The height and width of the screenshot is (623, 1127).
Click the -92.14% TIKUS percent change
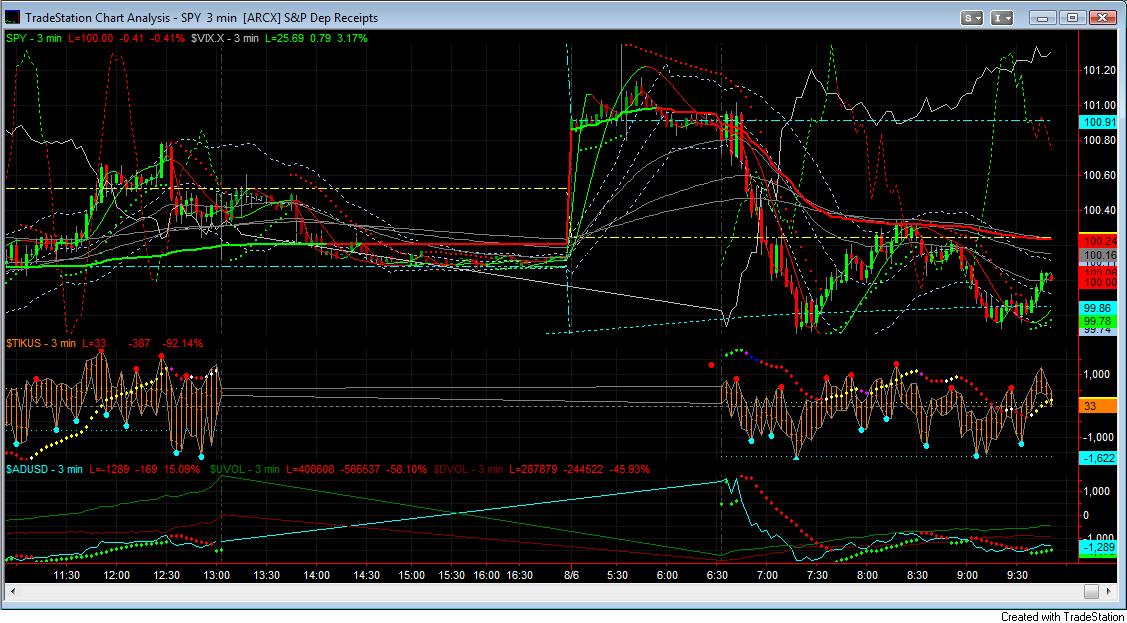point(183,343)
